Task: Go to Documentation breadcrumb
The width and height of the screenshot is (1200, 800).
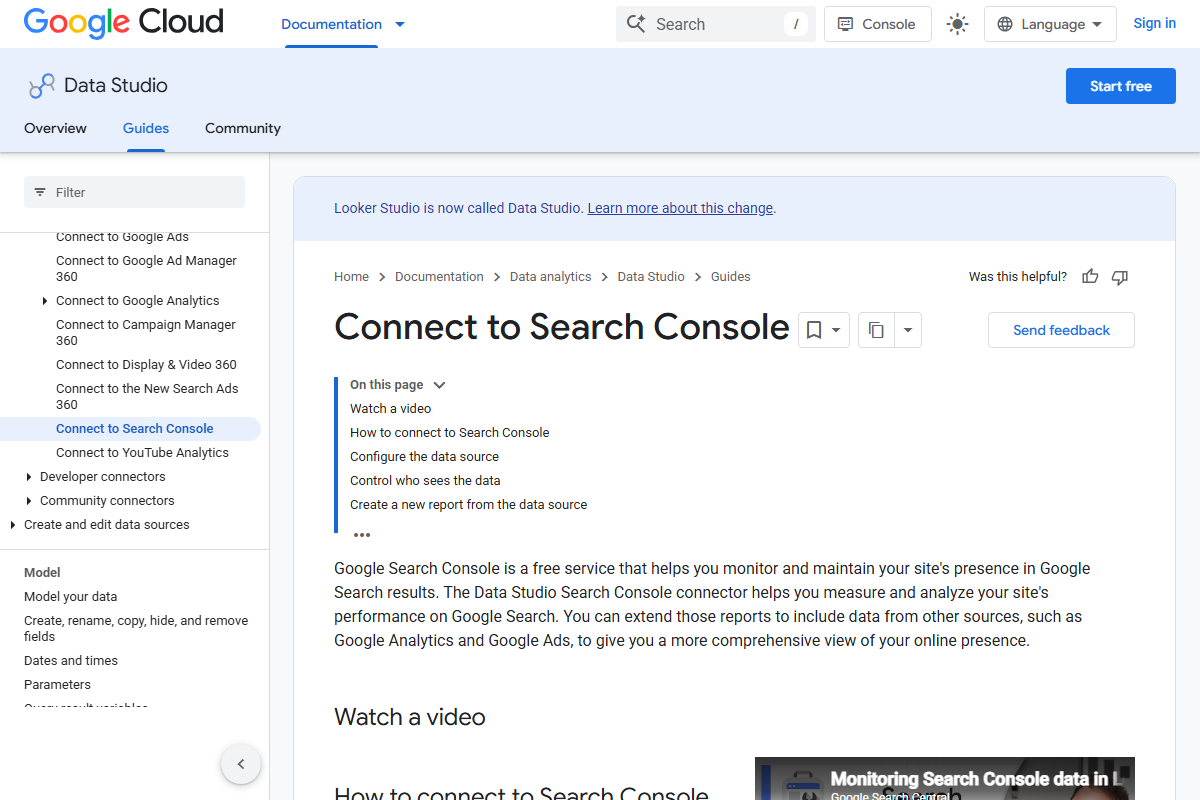Action: pos(439,277)
